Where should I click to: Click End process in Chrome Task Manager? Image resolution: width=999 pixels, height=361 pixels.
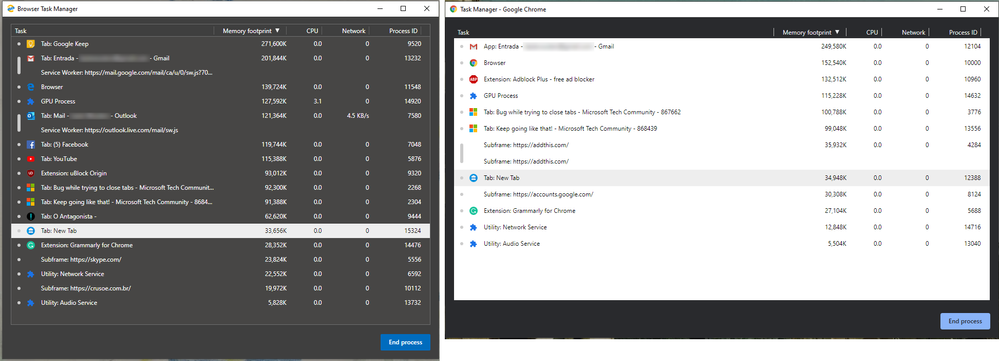[965, 321]
